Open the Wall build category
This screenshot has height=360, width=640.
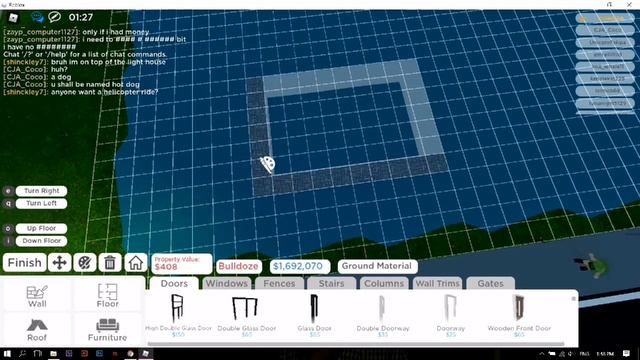coord(37,296)
